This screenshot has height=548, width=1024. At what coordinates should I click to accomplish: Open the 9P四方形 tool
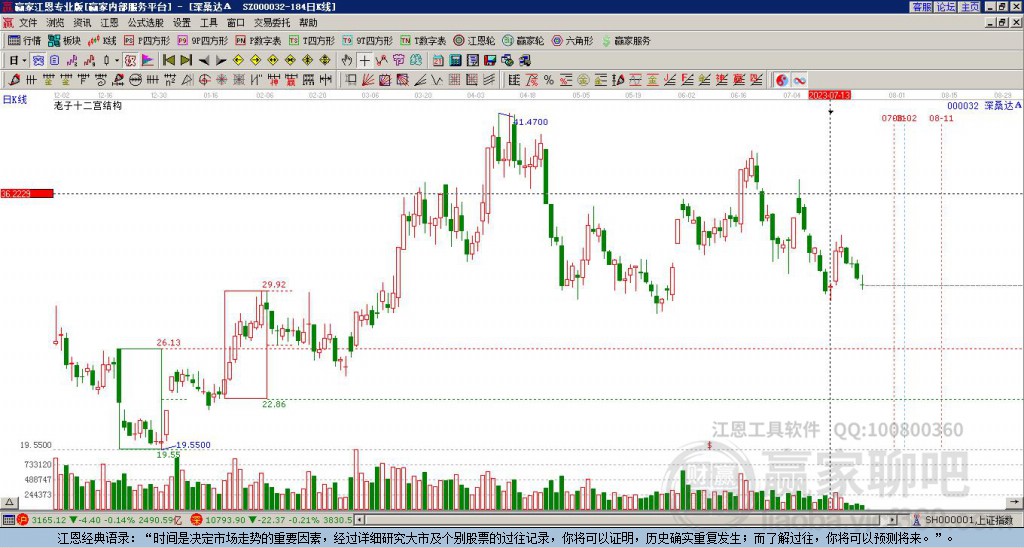(202, 40)
